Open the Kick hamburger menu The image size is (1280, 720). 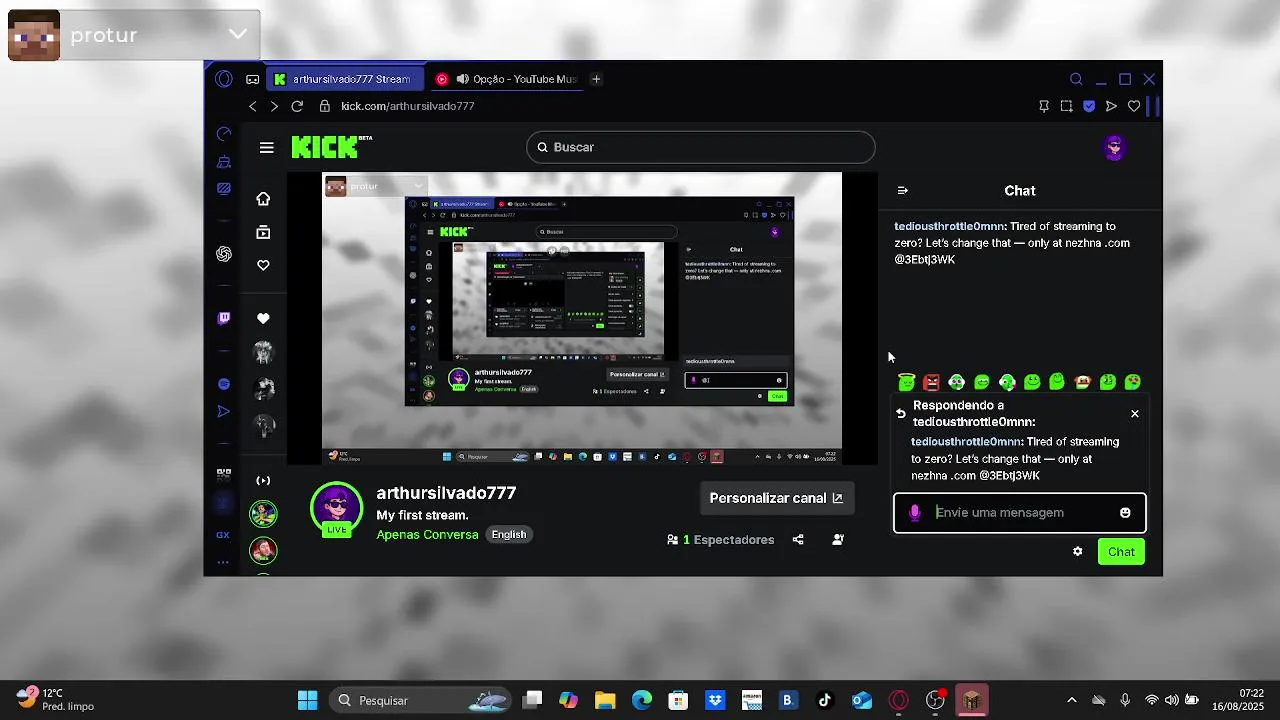point(266,148)
